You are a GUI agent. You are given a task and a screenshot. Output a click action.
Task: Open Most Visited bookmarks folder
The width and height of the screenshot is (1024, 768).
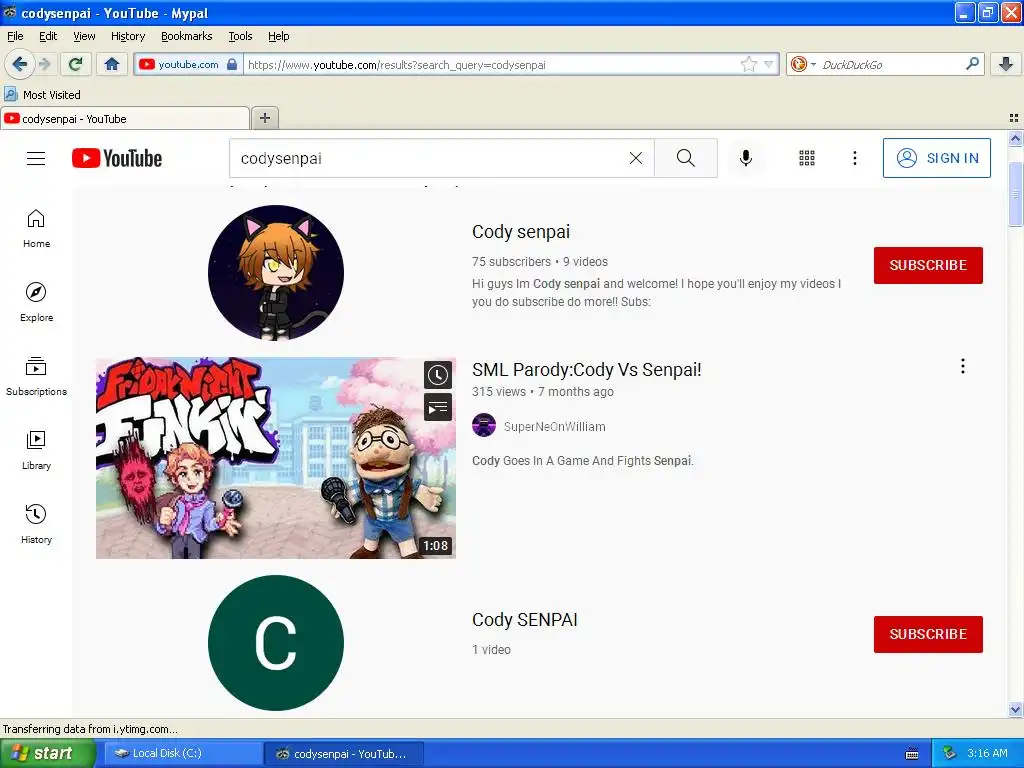[x=43, y=95]
